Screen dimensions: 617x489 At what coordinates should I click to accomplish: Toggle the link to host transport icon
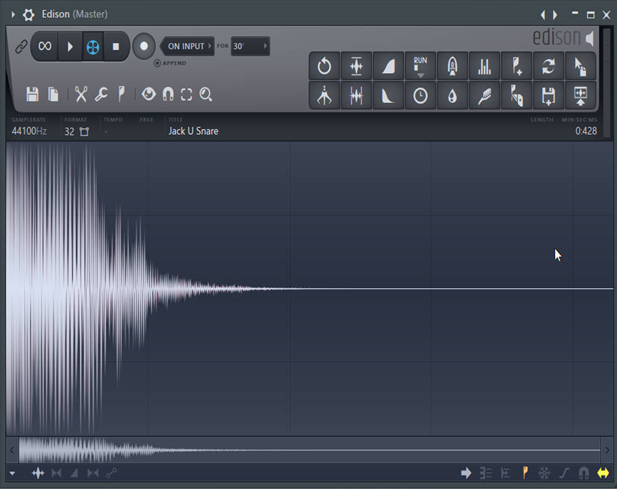(x=21, y=46)
